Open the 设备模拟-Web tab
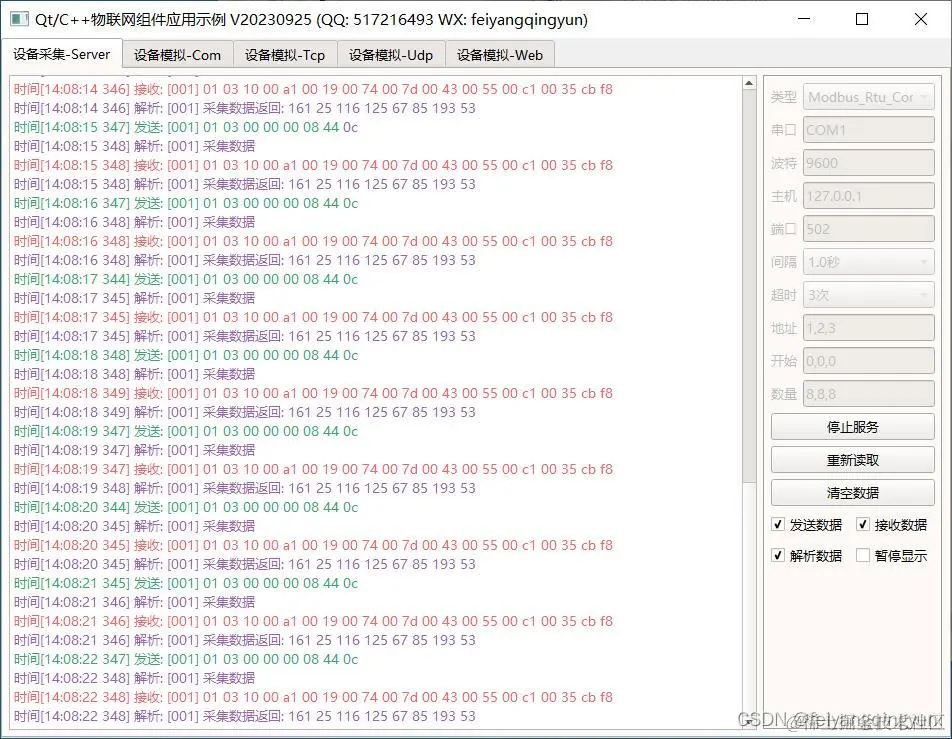This screenshot has width=952, height=739. [x=499, y=55]
